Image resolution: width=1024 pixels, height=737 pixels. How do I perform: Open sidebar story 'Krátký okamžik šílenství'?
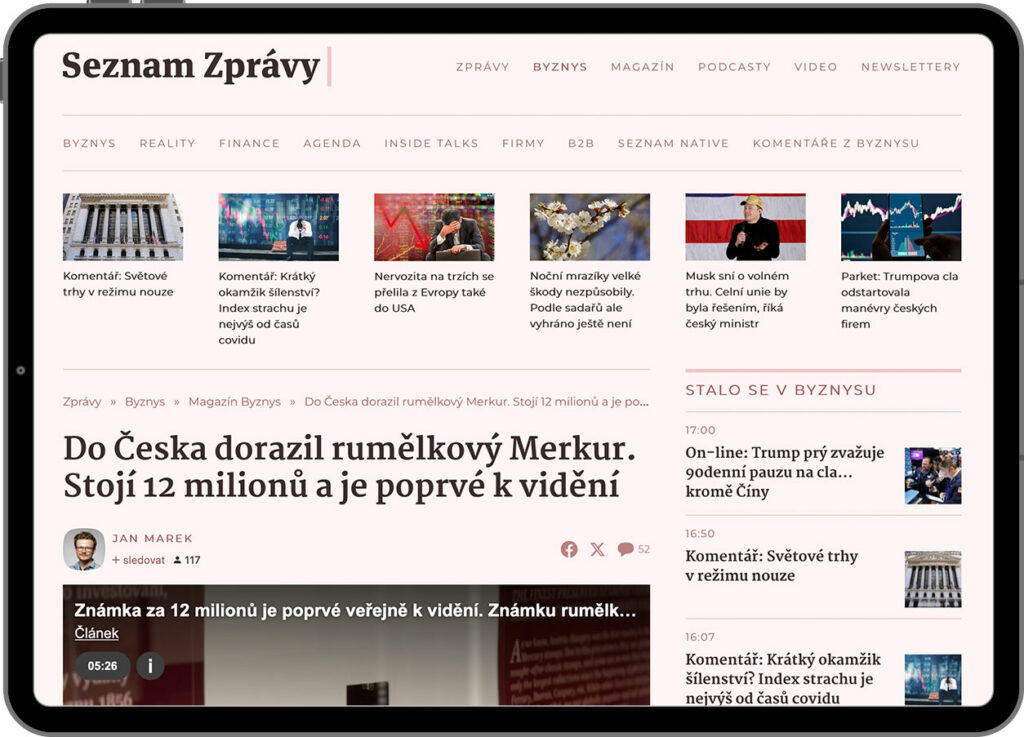(783, 678)
